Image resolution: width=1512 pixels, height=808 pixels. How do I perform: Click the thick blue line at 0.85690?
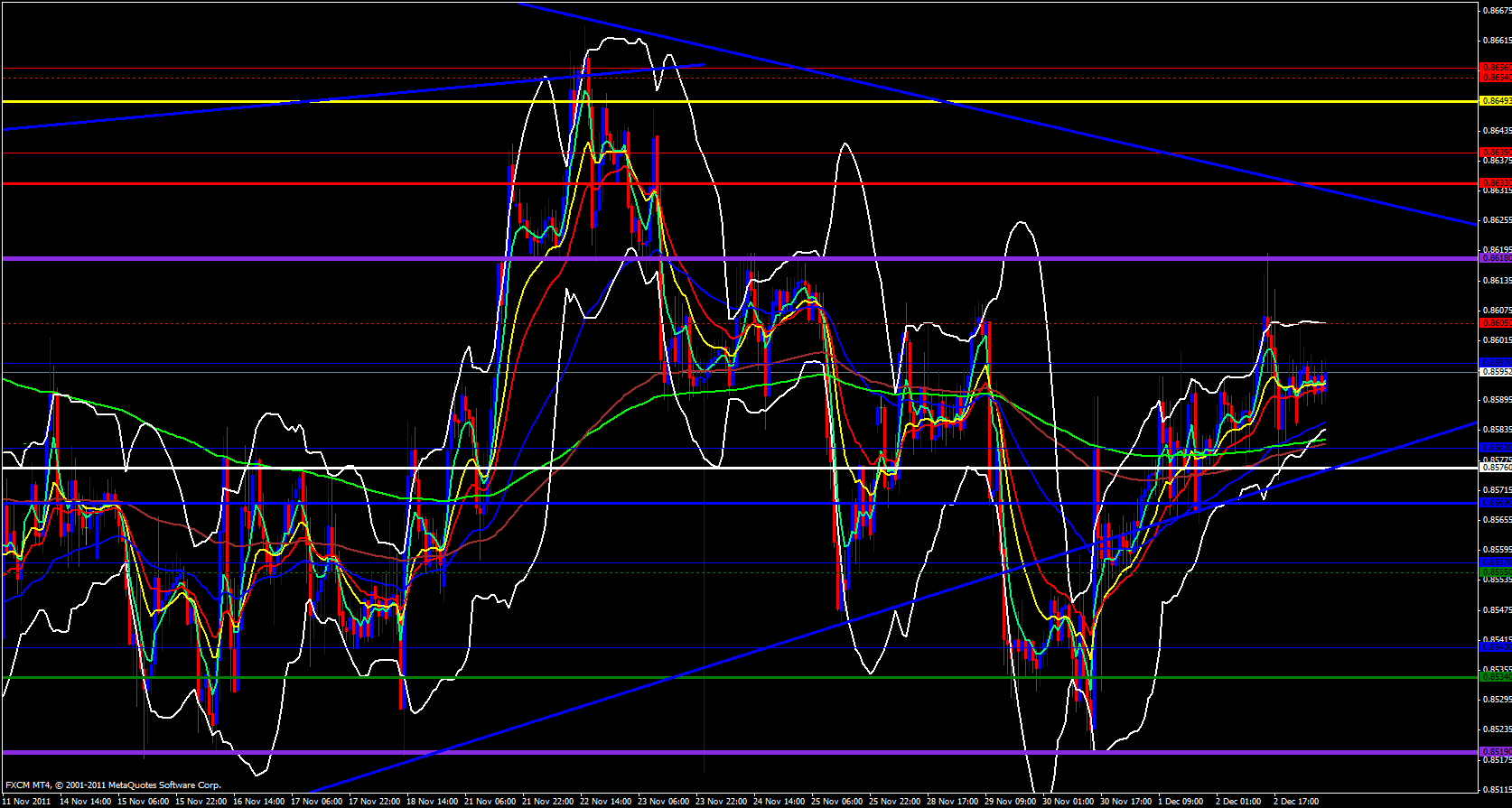click(632, 503)
